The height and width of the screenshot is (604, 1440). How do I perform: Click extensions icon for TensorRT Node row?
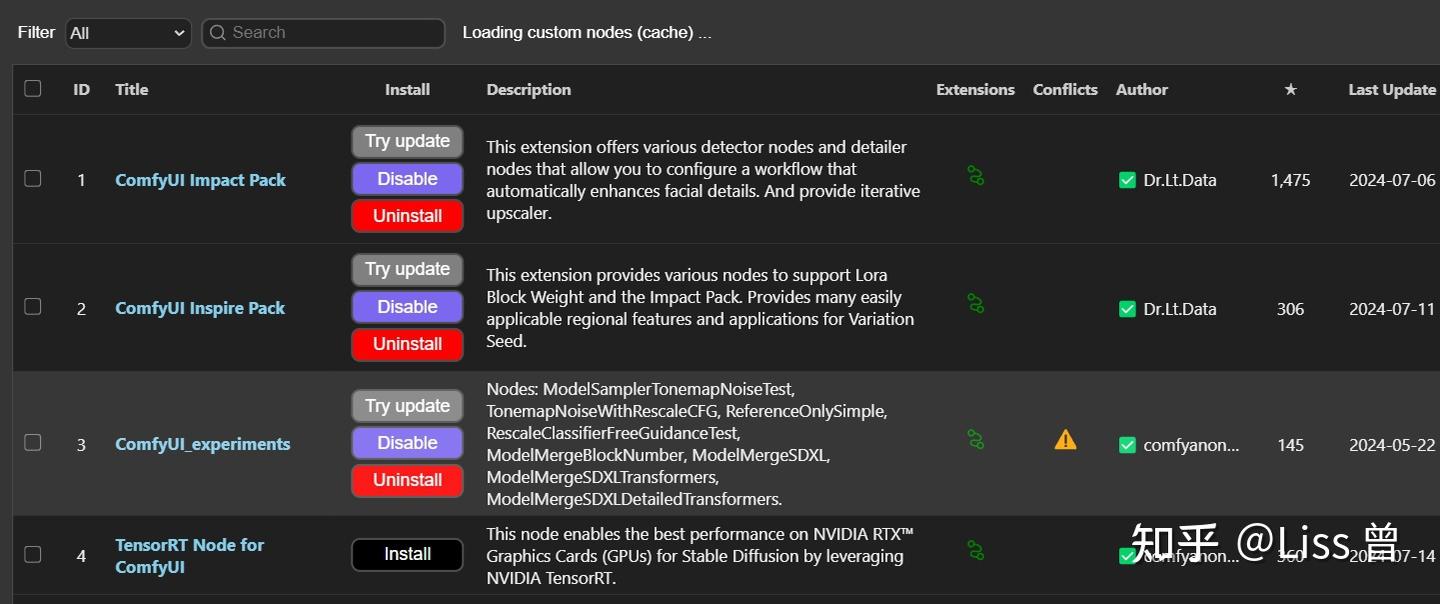click(975, 550)
